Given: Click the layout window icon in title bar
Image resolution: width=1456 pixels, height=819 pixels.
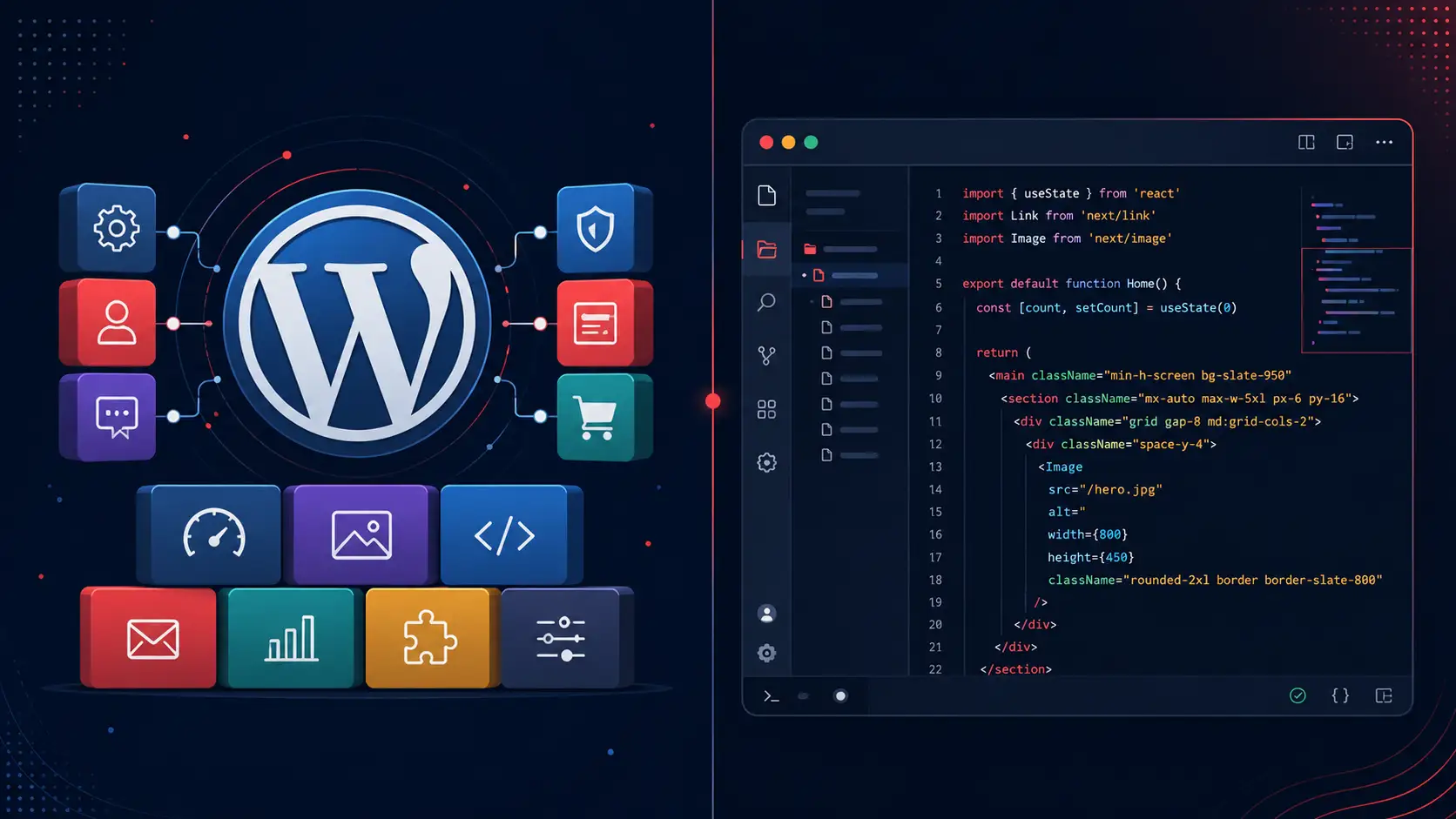Looking at the screenshot, I should point(1345,142).
